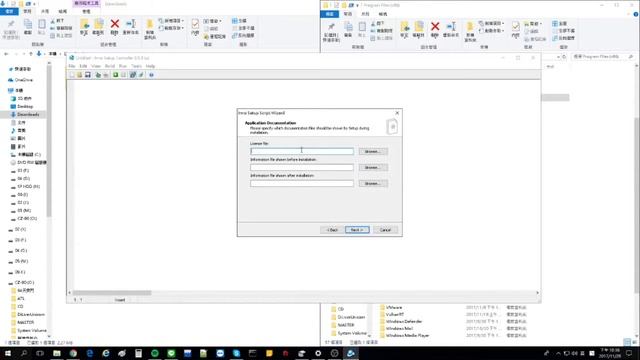
Task: Click the License file text field
Action: [x=302, y=151]
